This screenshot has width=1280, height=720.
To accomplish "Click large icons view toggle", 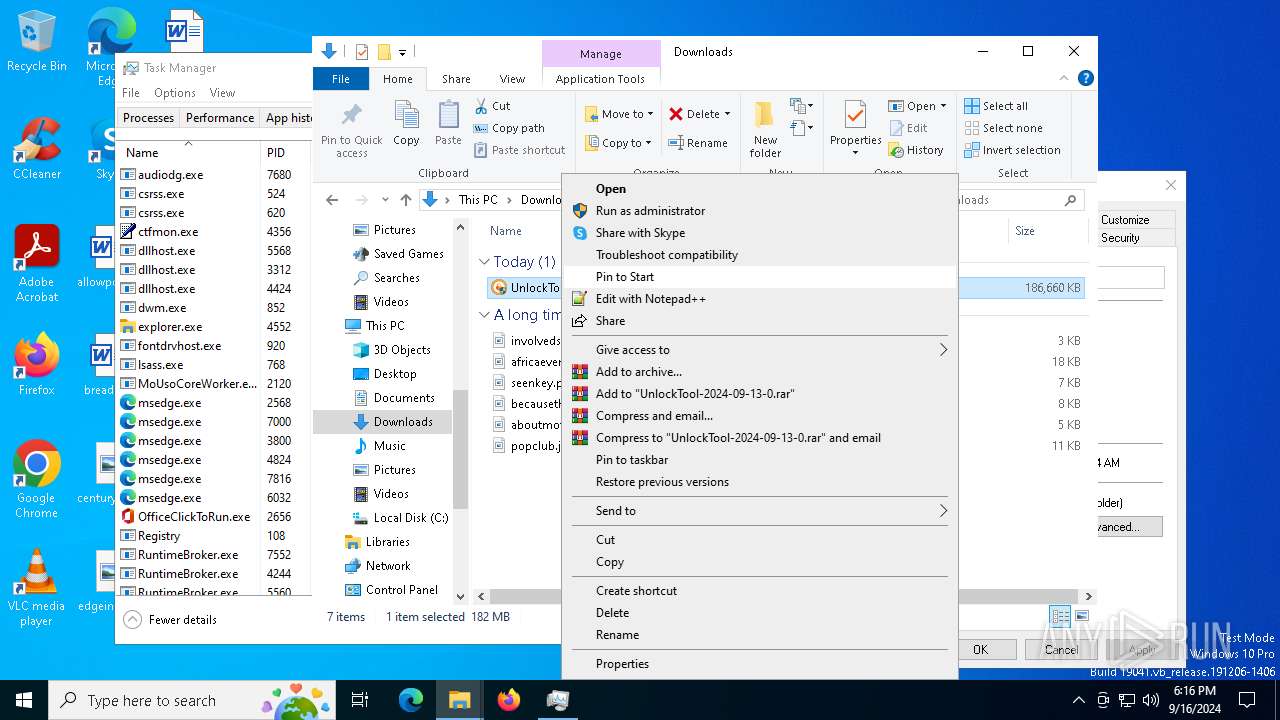I will pos(1081,616).
